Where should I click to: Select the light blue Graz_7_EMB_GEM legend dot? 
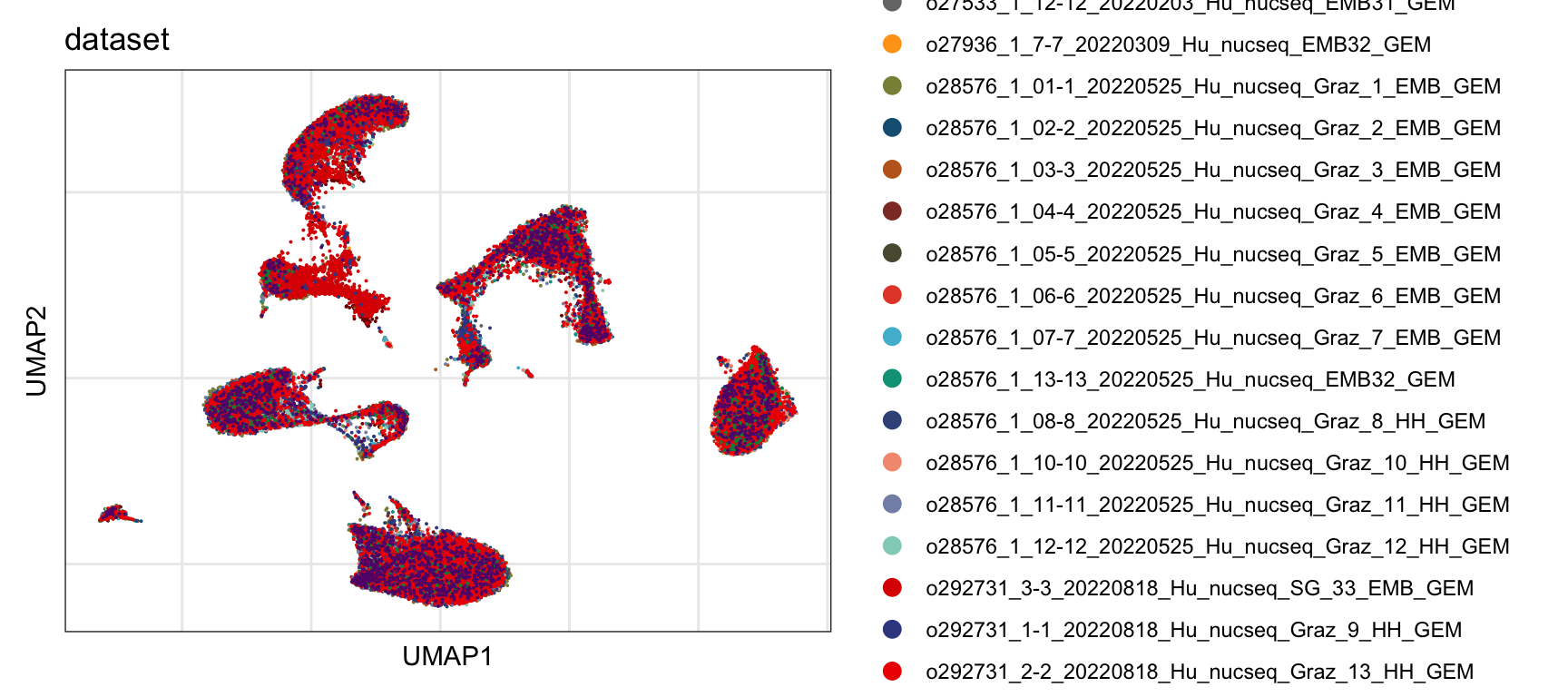pos(892,338)
